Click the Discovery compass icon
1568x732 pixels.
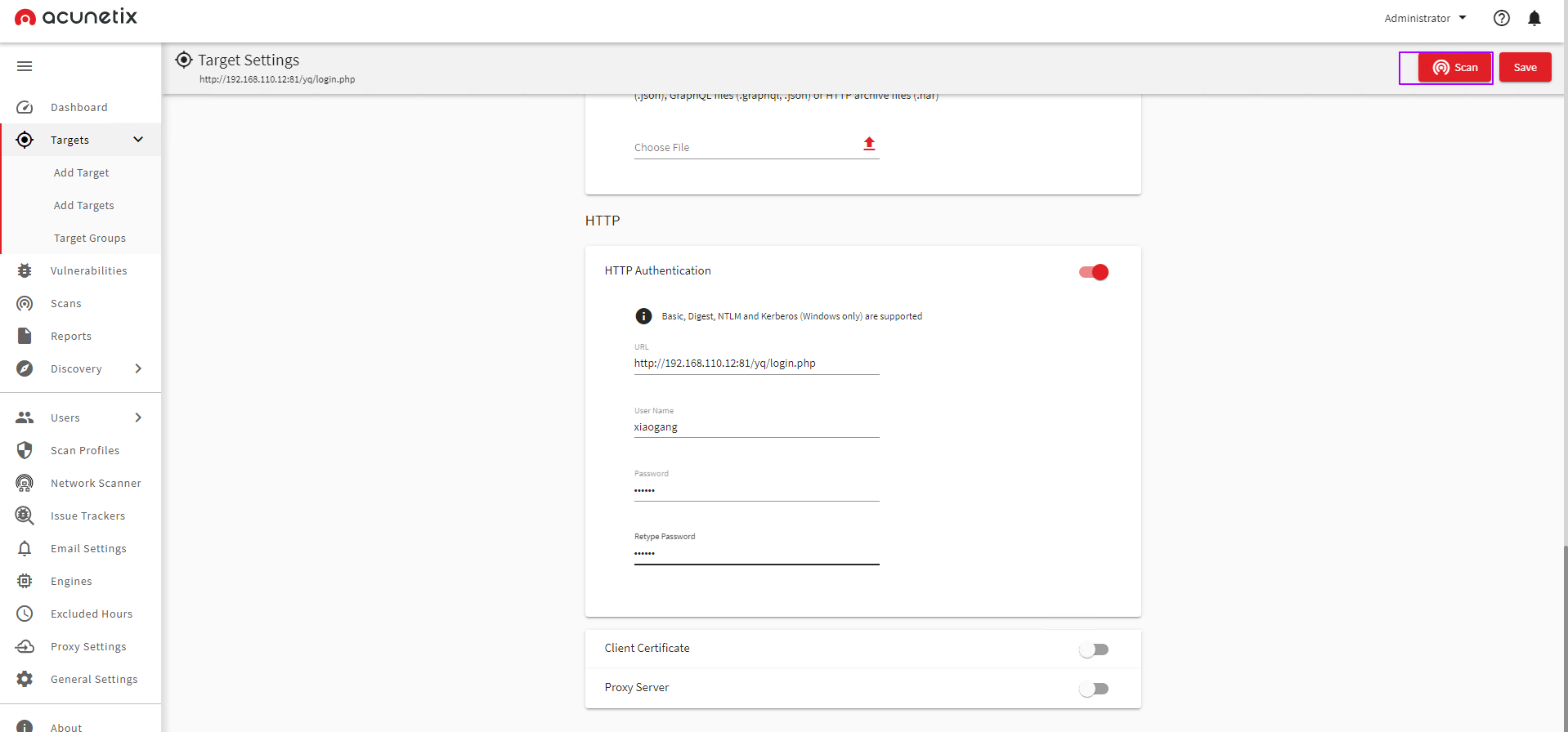[25, 368]
